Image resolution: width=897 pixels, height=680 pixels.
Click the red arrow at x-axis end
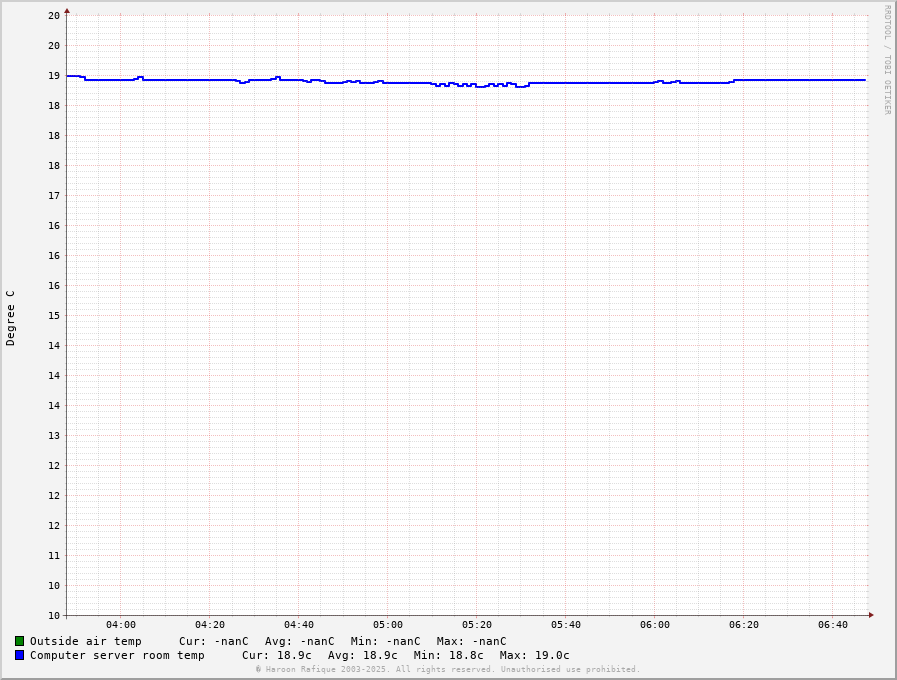point(870,615)
